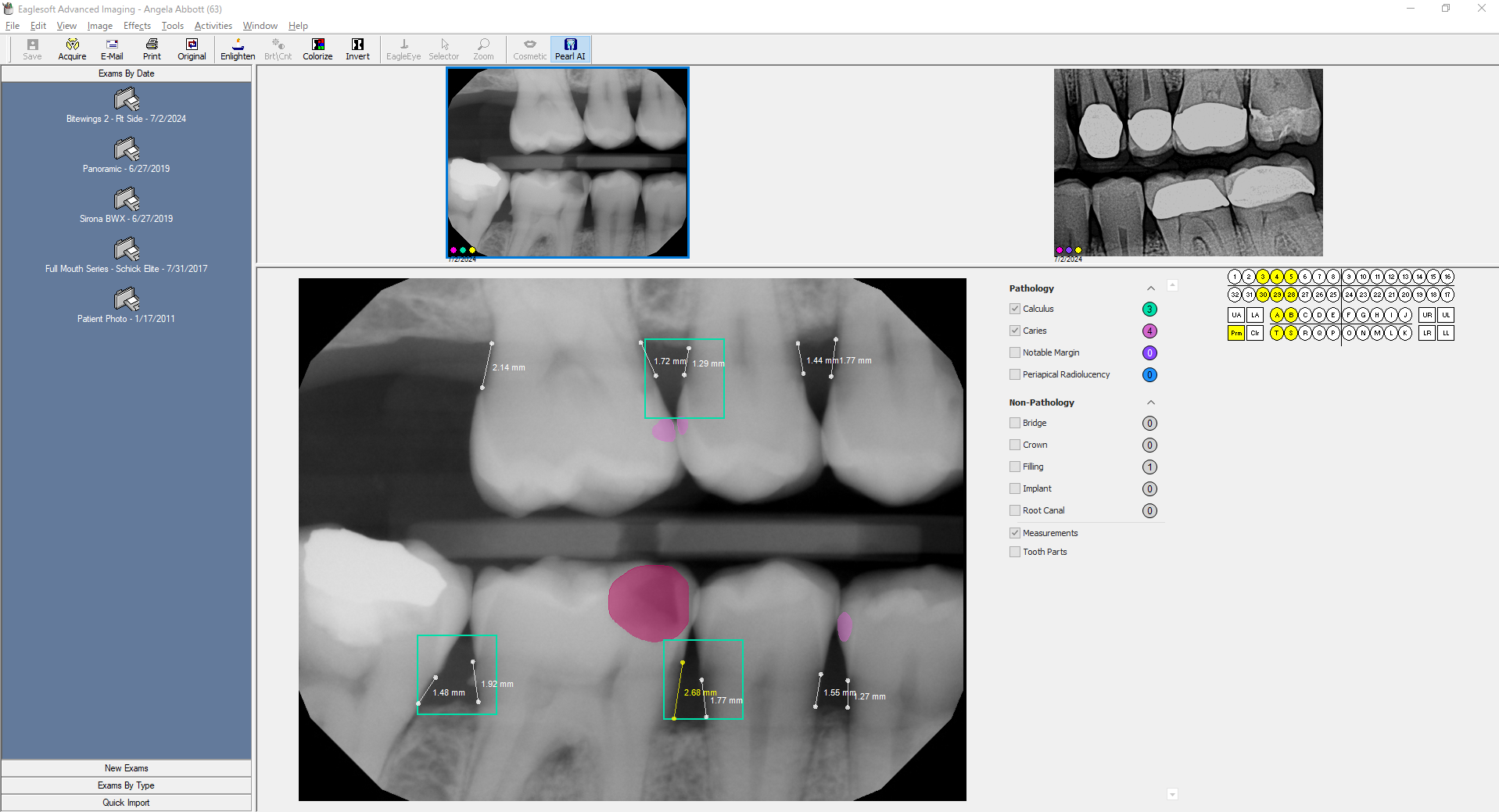1499x812 pixels.
Task: Check the Root Canal checkbox
Action: point(1015,510)
